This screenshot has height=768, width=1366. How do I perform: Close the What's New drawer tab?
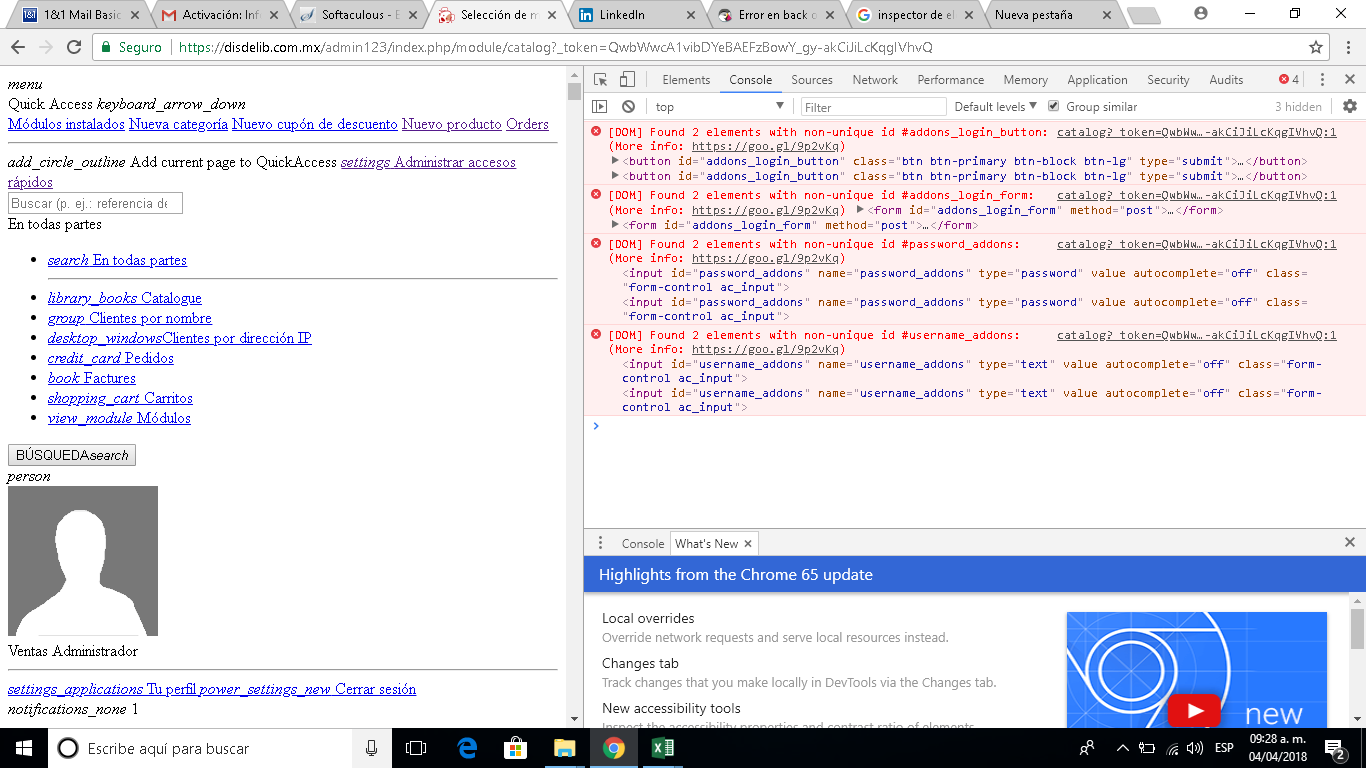point(747,544)
